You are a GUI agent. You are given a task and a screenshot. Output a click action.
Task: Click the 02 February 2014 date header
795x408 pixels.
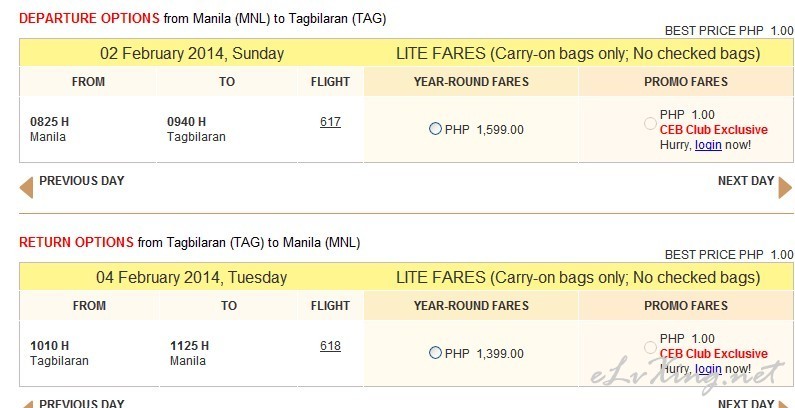tap(192, 53)
